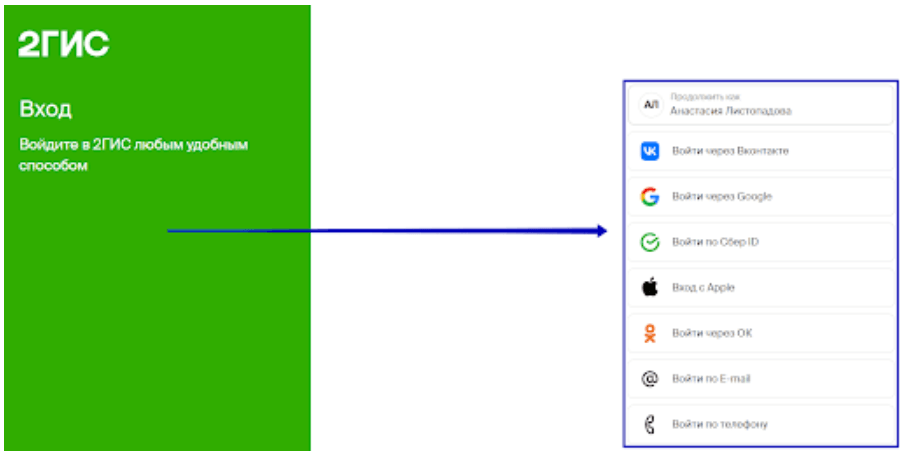The width and height of the screenshot is (916, 471).
Task: Click the green Sber ID checkmark icon
Action: point(650,242)
